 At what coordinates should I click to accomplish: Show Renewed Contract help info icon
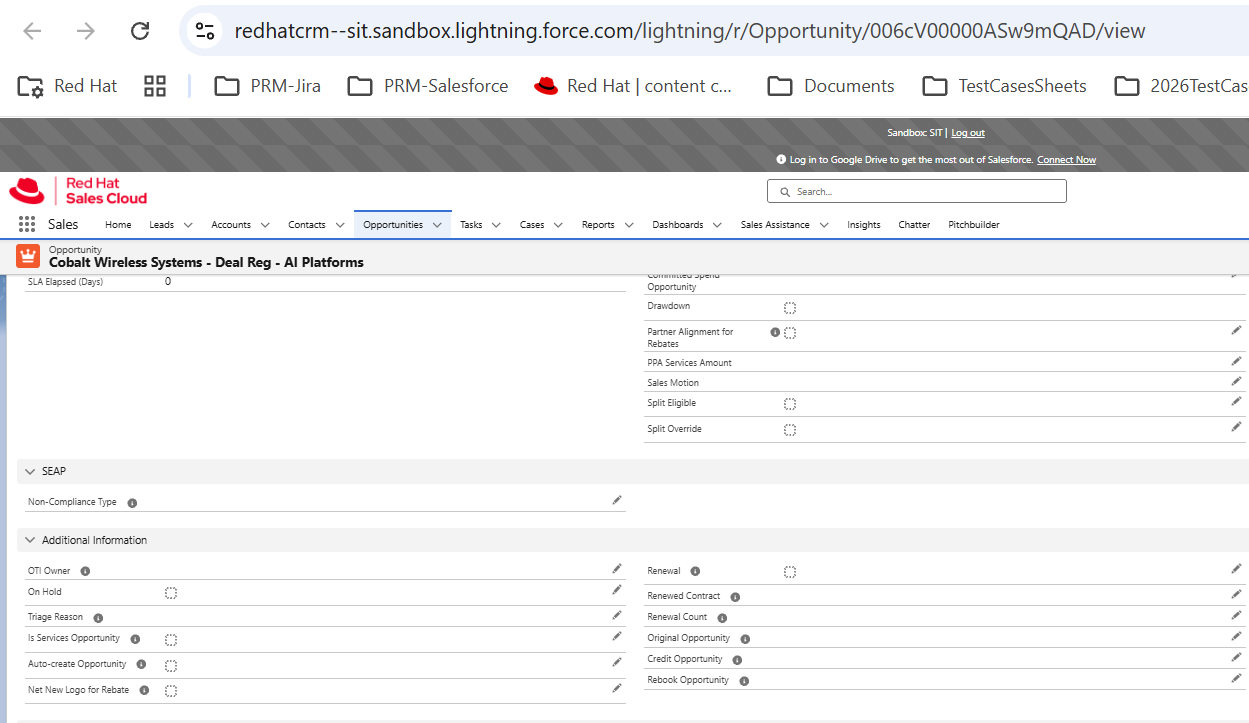pyautogui.click(x=735, y=597)
